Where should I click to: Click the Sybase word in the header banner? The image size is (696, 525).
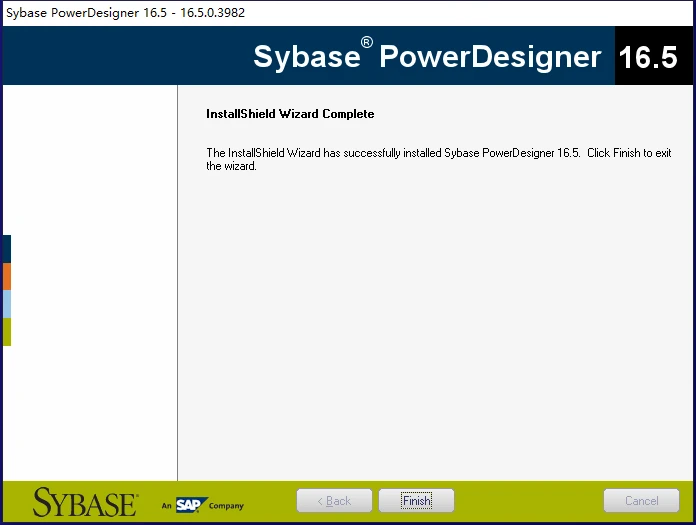coord(307,57)
